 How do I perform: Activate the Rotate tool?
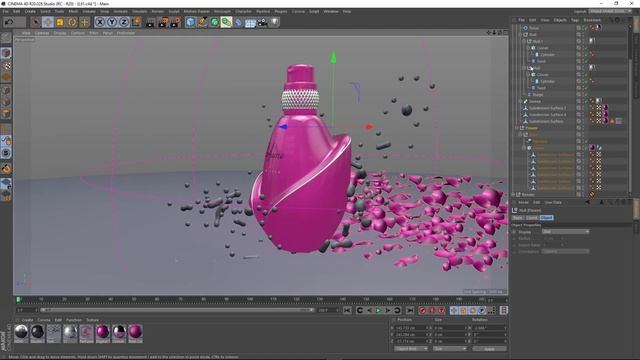72,22
